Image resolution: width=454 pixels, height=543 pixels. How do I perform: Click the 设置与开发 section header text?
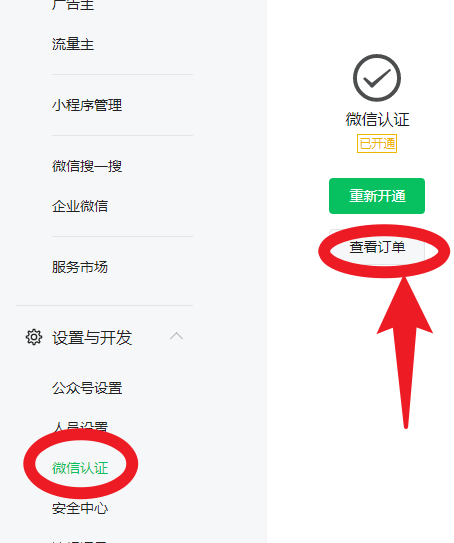[x=92, y=338]
